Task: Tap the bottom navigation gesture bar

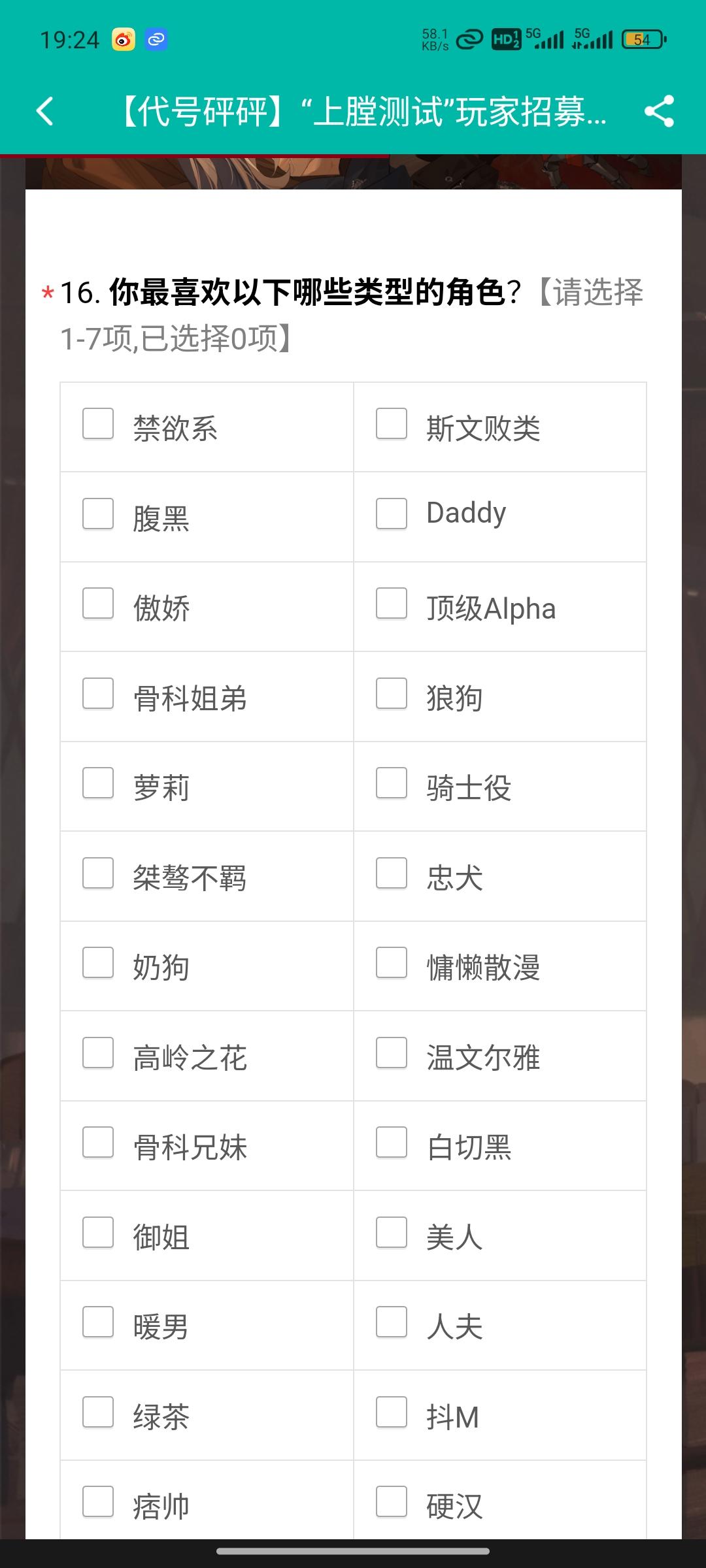Action: click(353, 1551)
